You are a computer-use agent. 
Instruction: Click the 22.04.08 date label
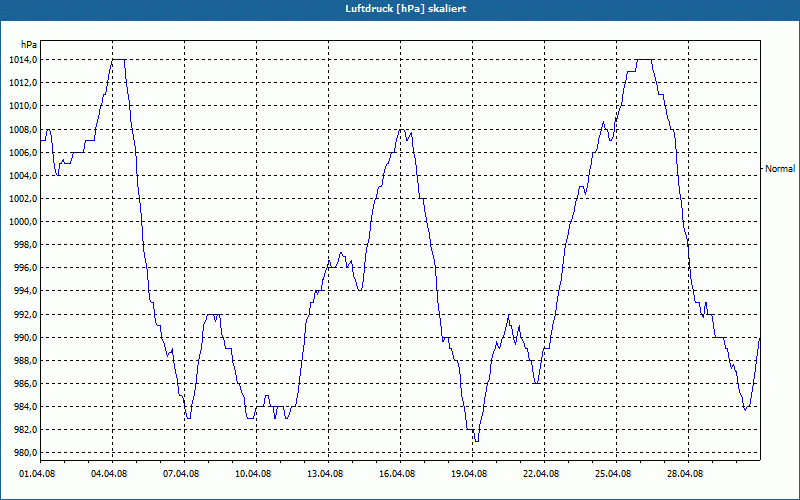[x=541, y=474]
